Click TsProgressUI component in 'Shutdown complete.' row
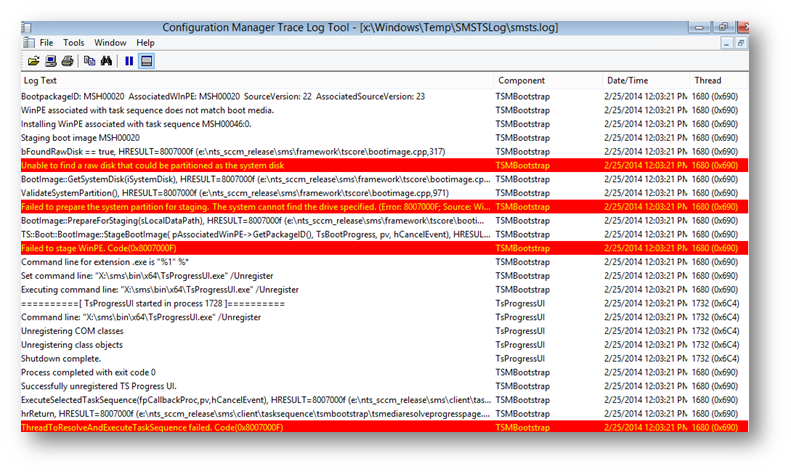 tap(520, 359)
